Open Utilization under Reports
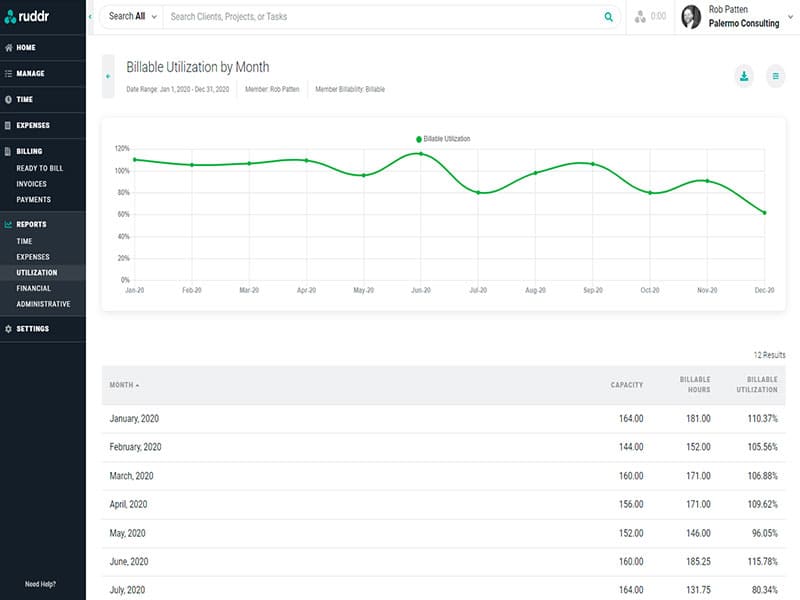This screenshot has height=600, width=800. pos(37,272)
